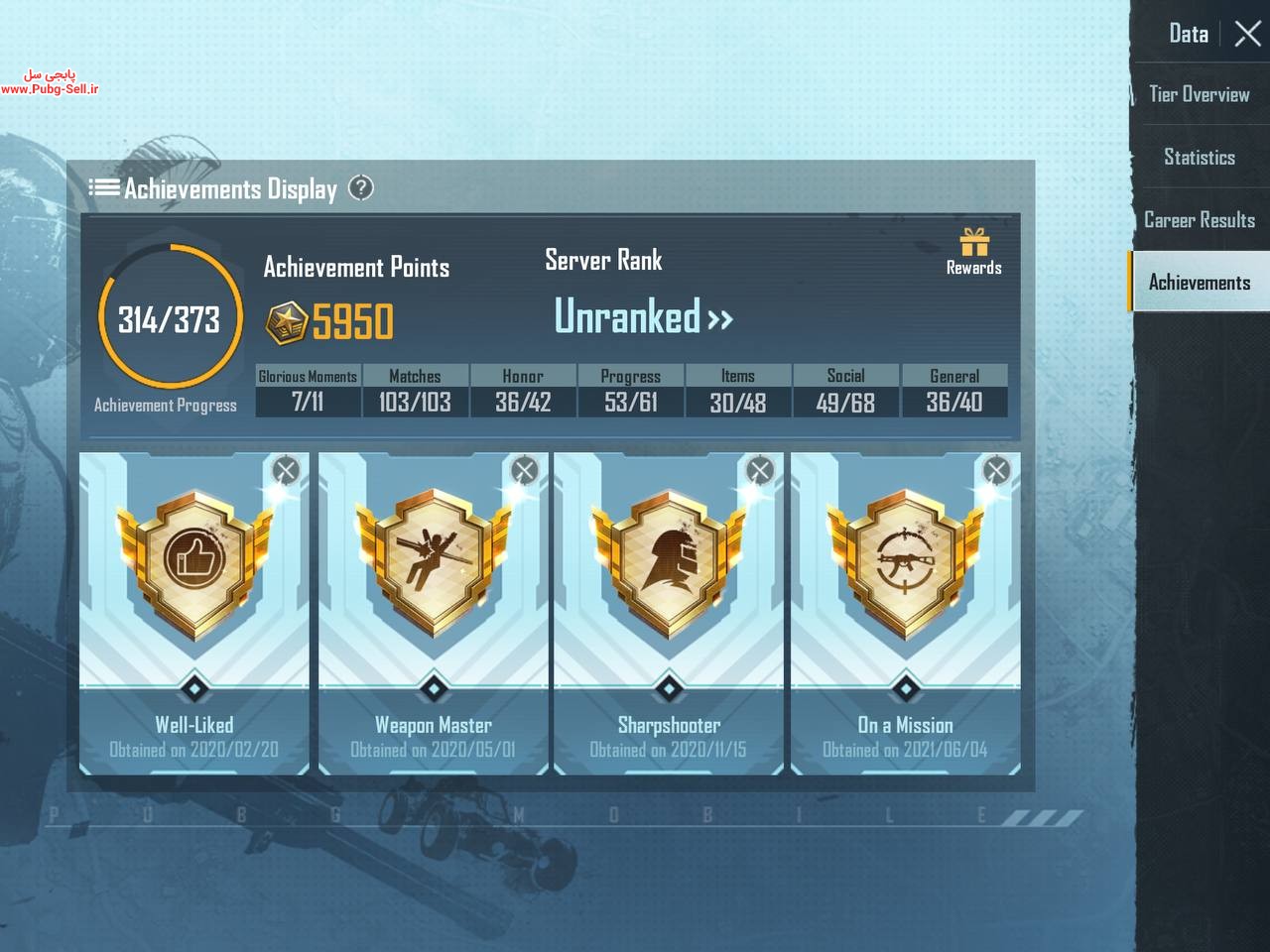Click the Achievement Progress ring 314/373
The height and width of the screenshot is (952, 1270).
point(169,318)
